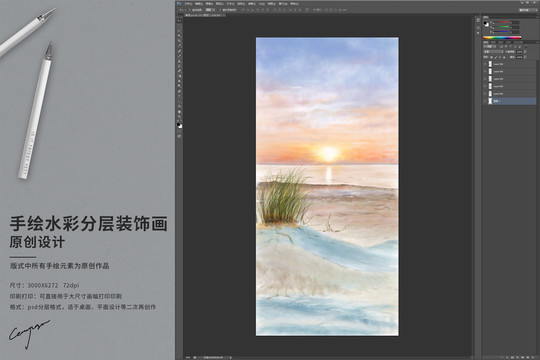This screenshot has height=360, width=540.
Task: Change screen mode at the toolbox bottom
Action: pyautogui.click(x=179, y=136)
